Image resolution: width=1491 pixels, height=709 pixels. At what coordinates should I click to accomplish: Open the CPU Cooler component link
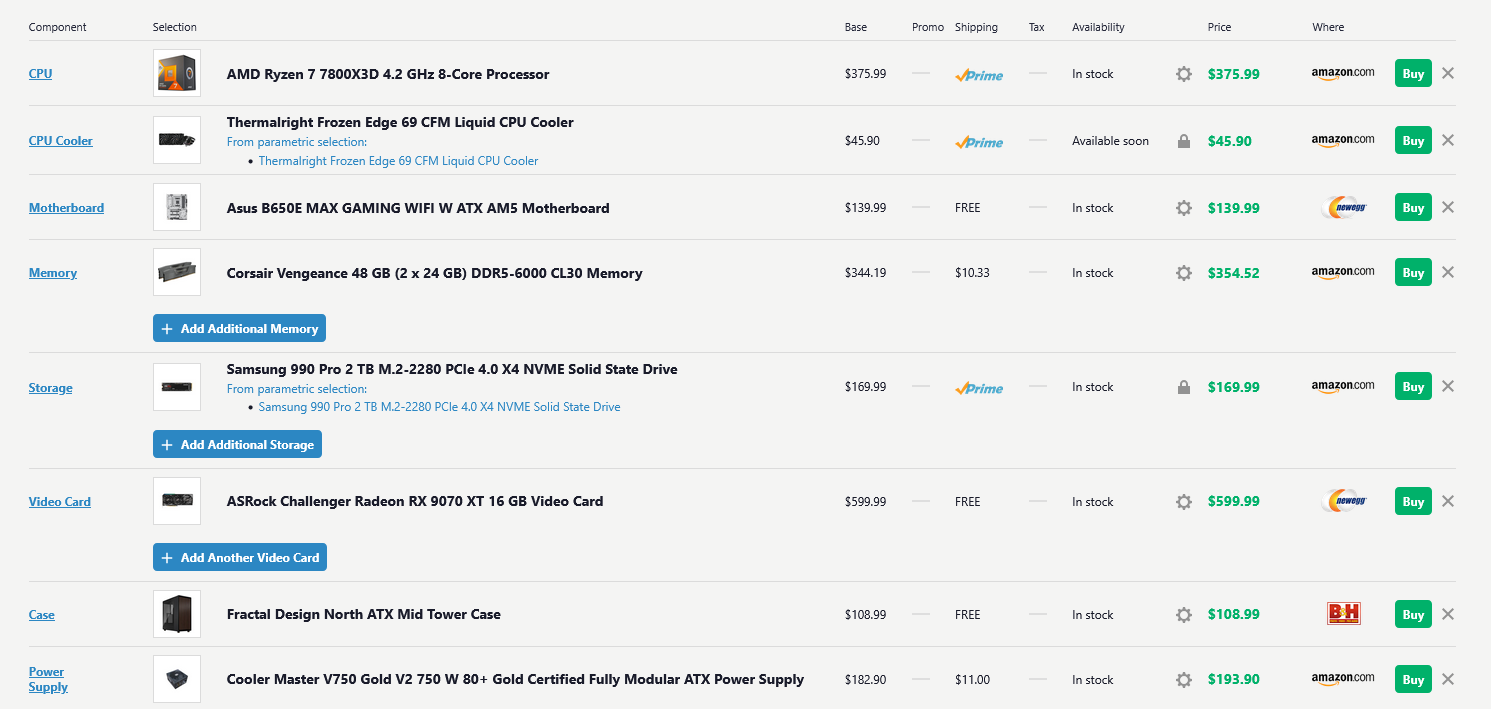60,141
